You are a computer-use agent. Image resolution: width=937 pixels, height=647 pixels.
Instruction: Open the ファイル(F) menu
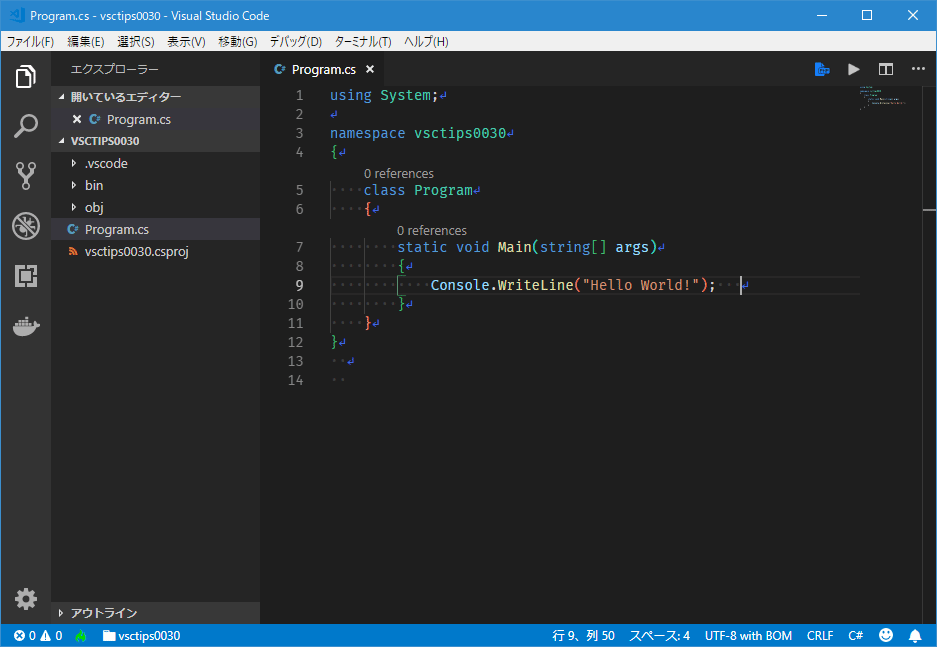(x=31, y=41)
